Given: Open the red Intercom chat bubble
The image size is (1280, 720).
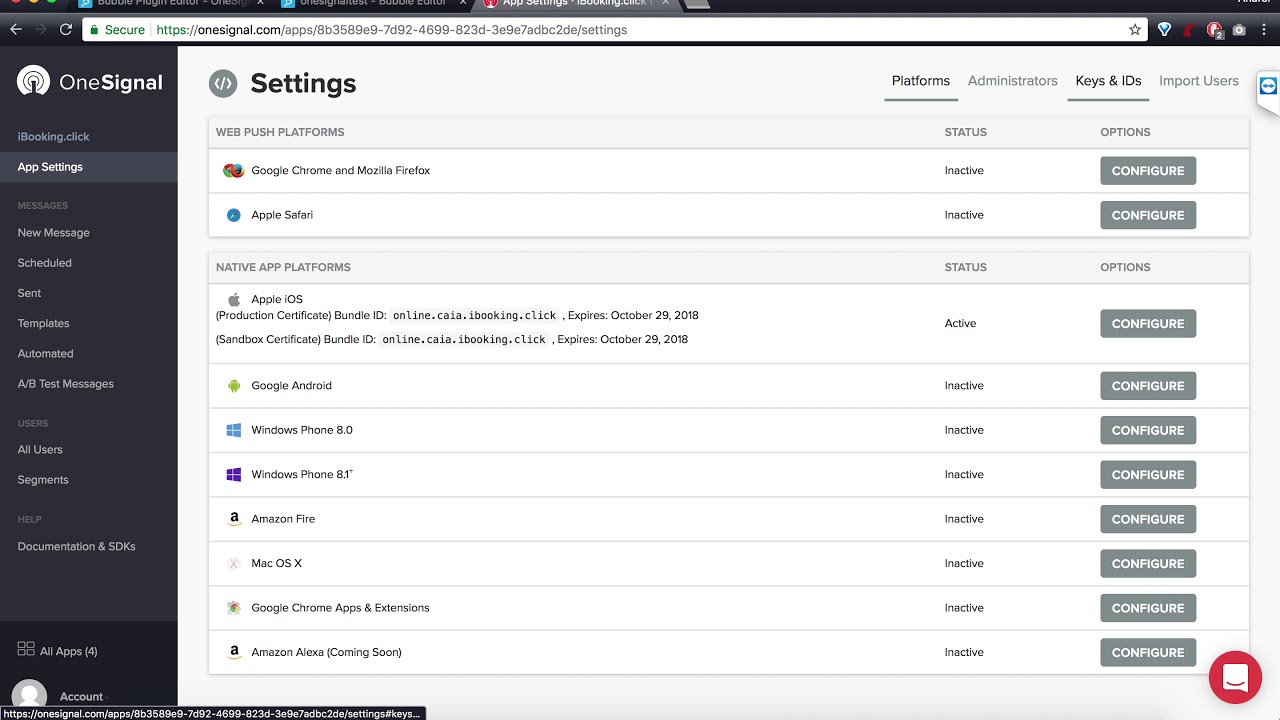Looking at the screenshot, I should (x=1235, y=677).
